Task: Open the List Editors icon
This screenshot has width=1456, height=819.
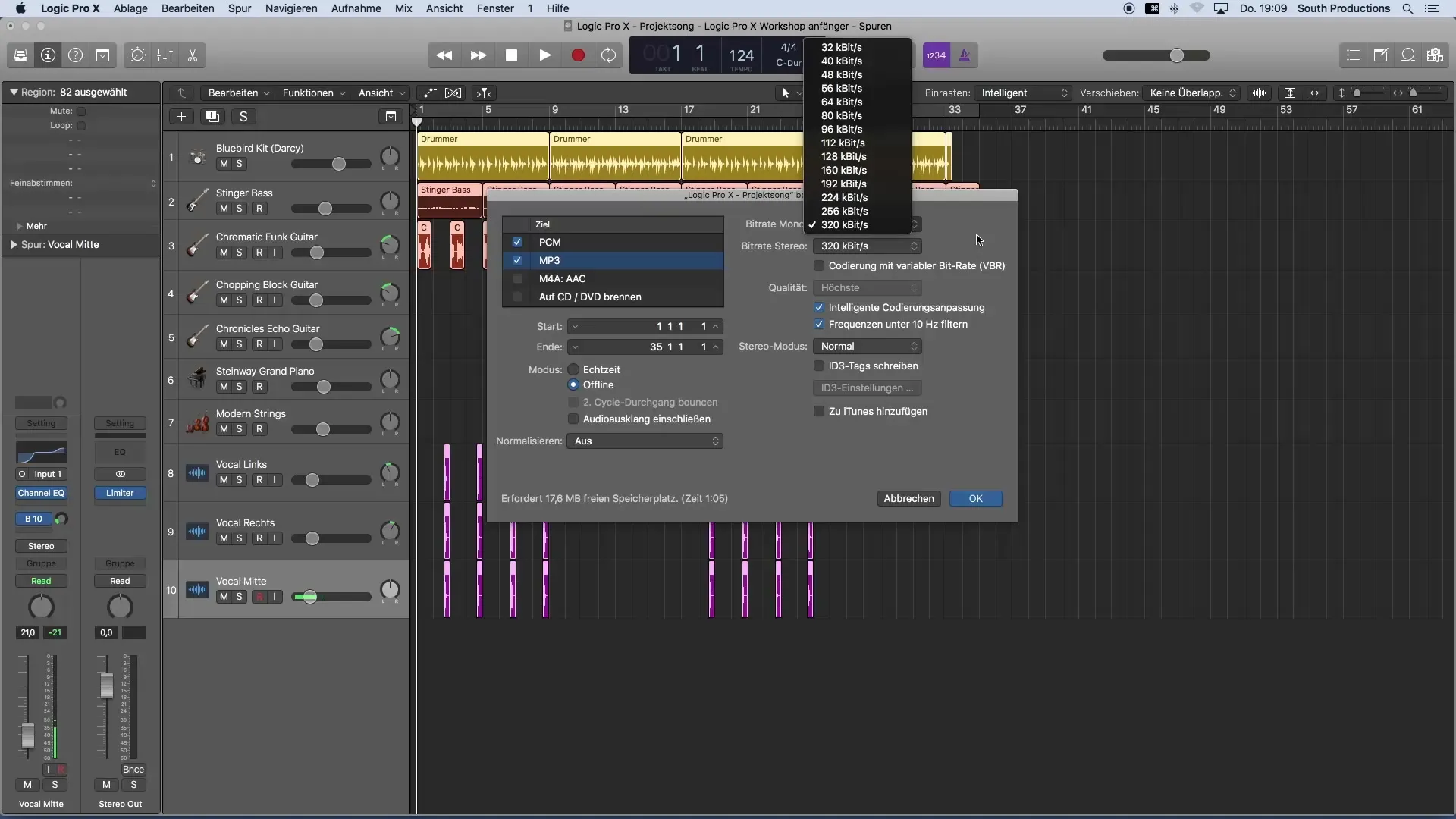Action: pyautogui.click(x=1353, y=55)
